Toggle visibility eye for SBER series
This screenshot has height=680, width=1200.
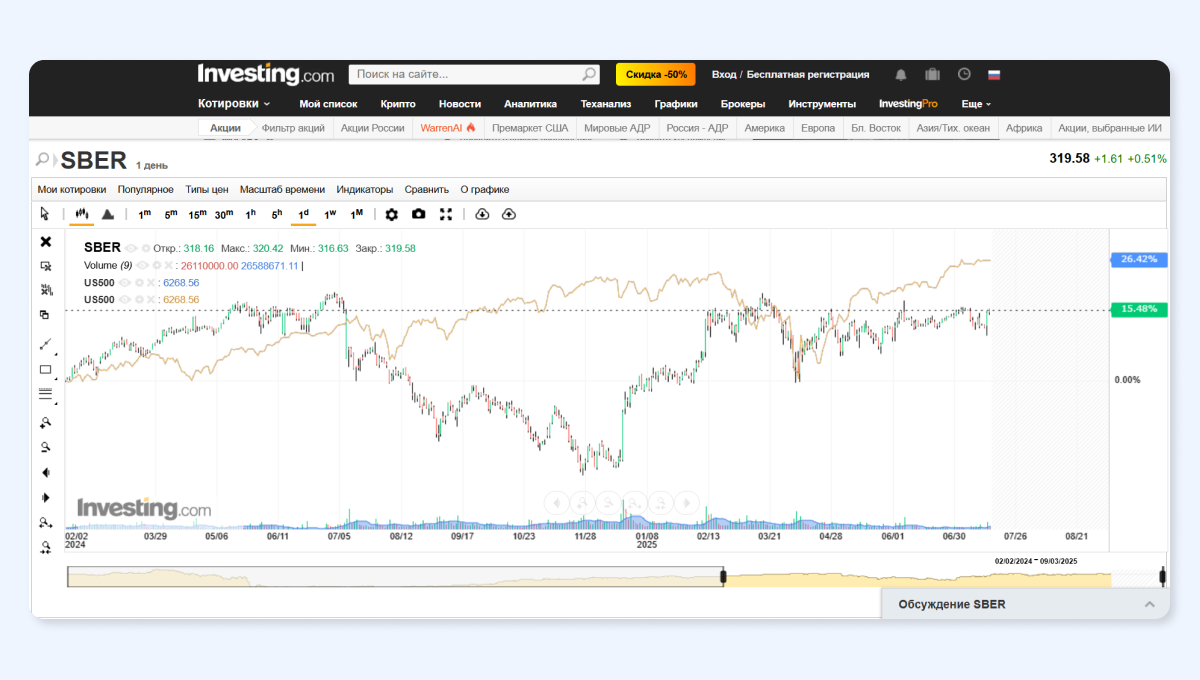tap(131, 248)
